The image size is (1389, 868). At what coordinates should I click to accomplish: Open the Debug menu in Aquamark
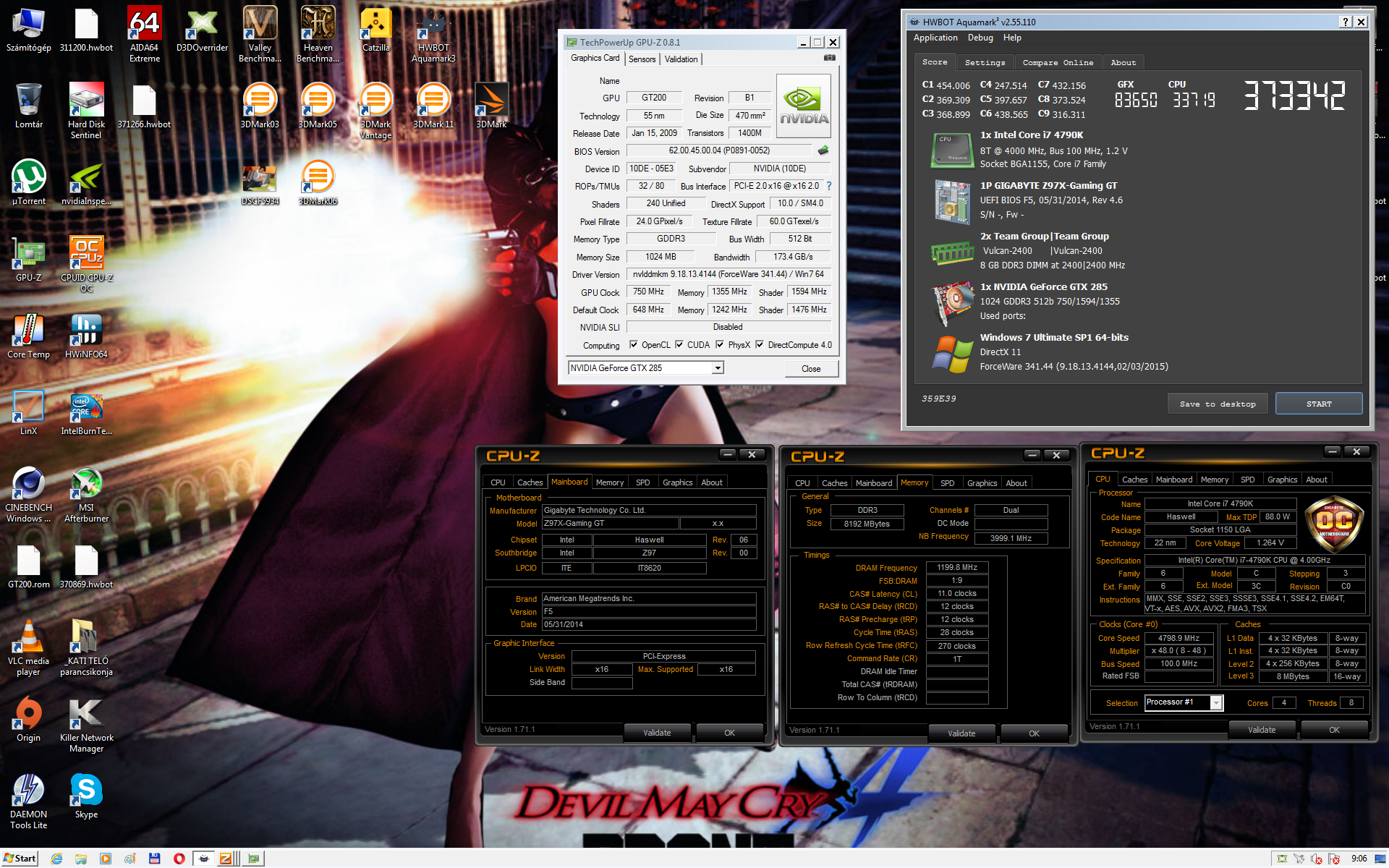pyautogui.click(x=980, y=38)
